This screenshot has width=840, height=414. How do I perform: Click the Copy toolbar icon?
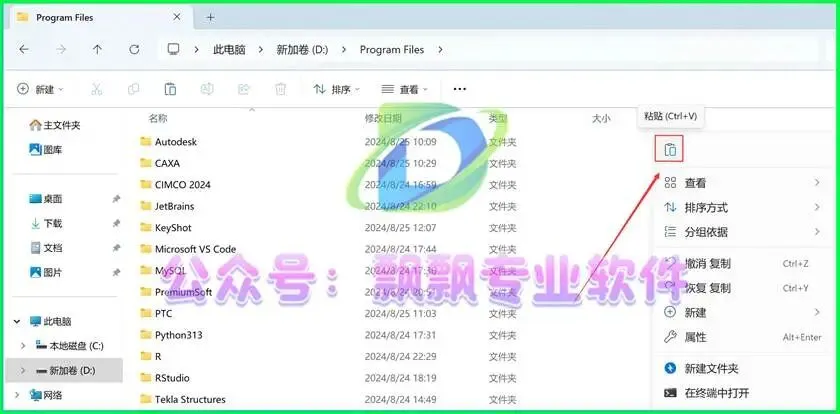[x=133, y=89]
